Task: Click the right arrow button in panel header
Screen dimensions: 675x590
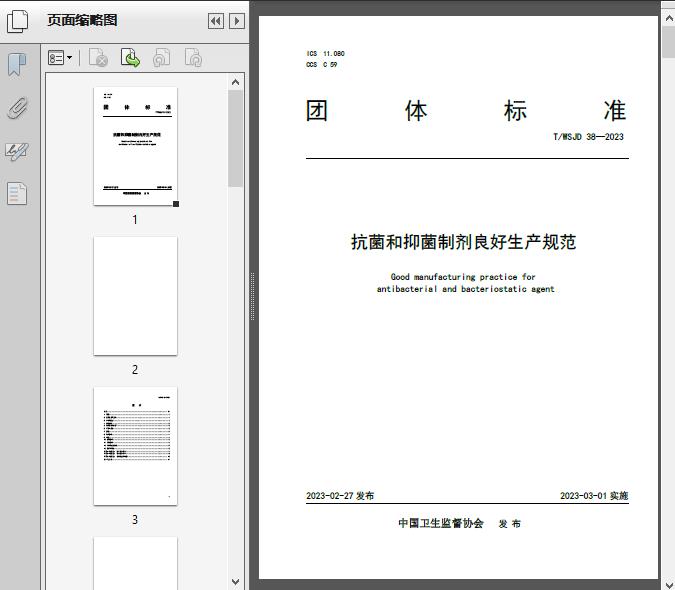Action: 237,21
